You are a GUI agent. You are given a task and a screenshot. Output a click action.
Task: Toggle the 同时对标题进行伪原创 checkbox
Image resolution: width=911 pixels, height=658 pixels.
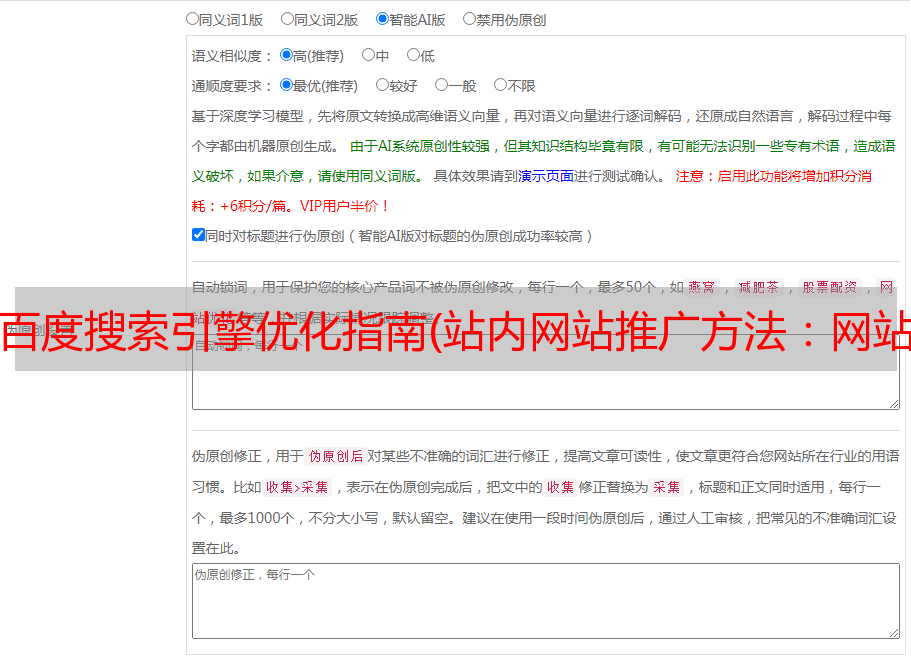click(198, 235)
